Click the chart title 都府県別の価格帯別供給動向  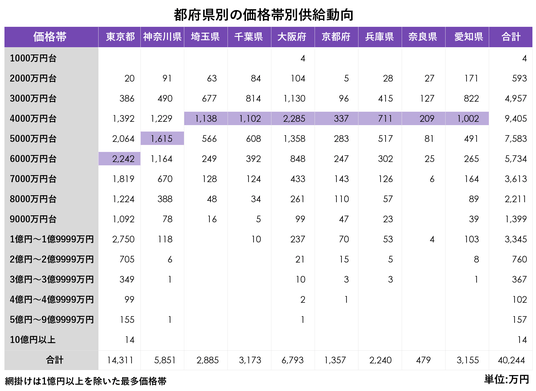[263, 15]
